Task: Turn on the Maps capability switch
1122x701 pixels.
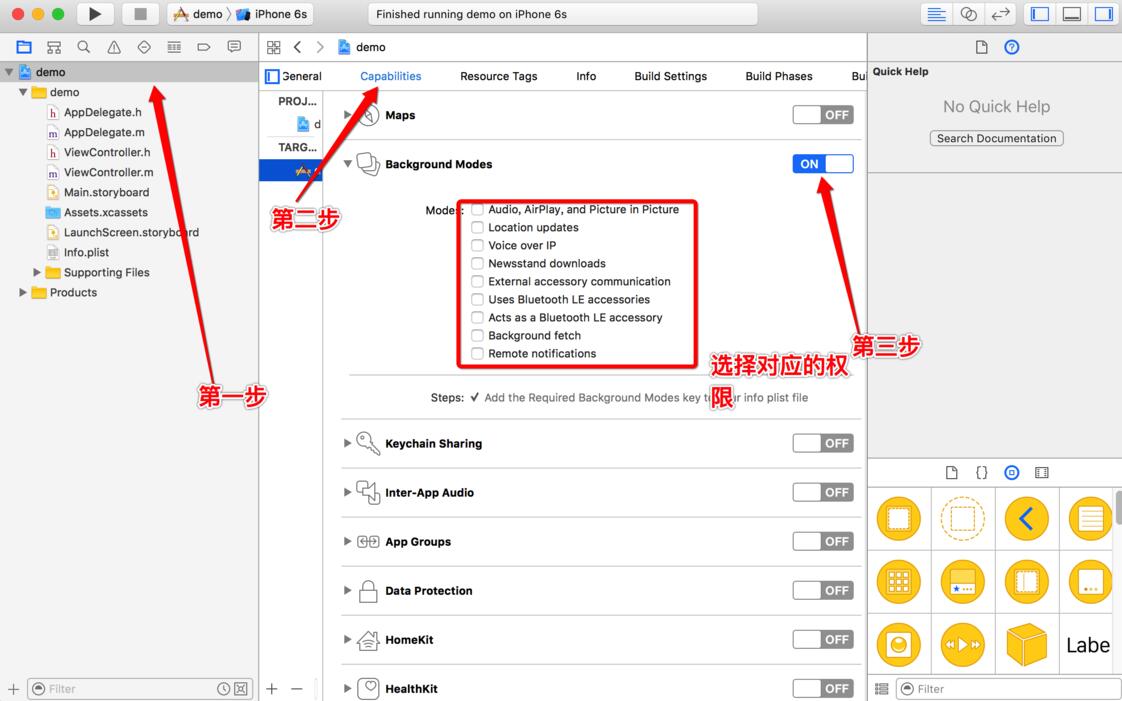Action: (x=823, y=114)
